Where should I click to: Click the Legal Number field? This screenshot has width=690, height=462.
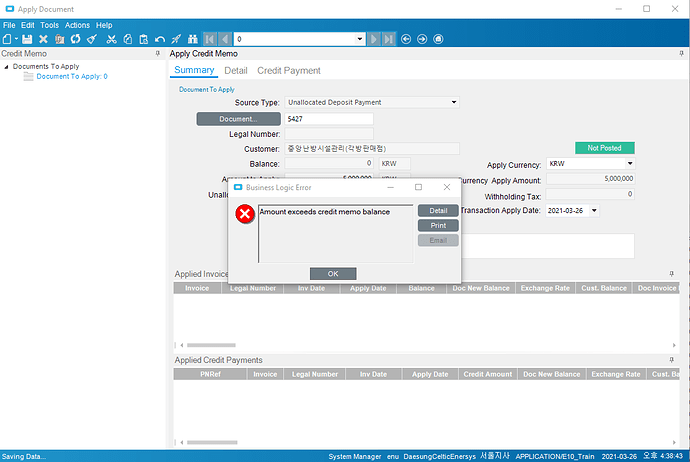click(x=329, y=134)
